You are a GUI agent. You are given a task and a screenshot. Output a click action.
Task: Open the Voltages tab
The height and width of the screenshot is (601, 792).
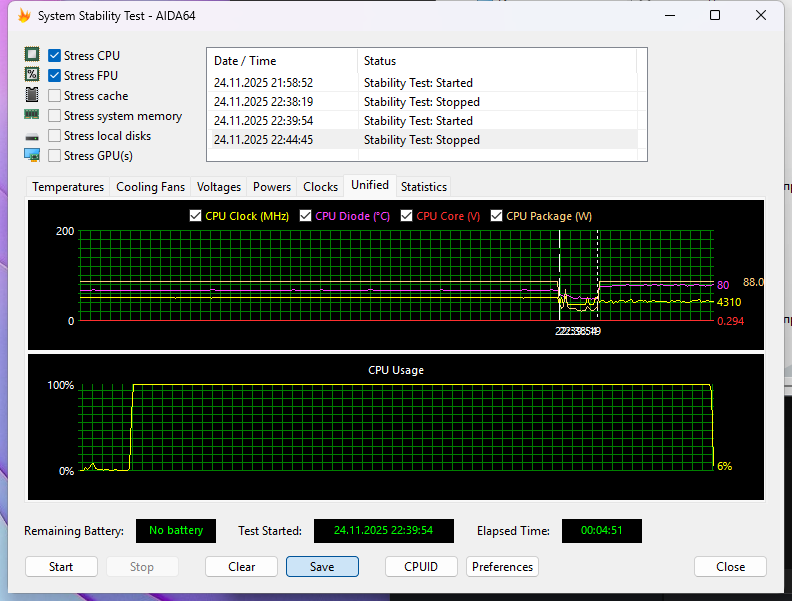[219, 187]
